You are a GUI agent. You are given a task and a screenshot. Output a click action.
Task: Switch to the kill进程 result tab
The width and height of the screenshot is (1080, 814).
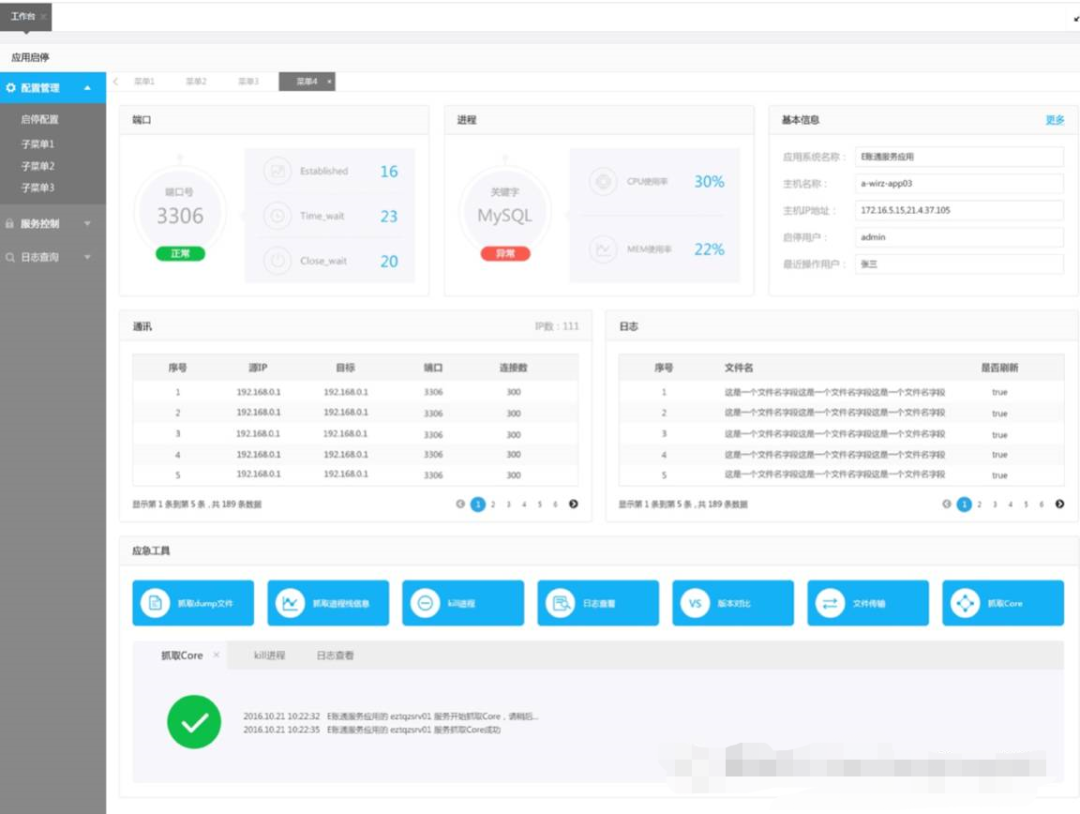269,655
